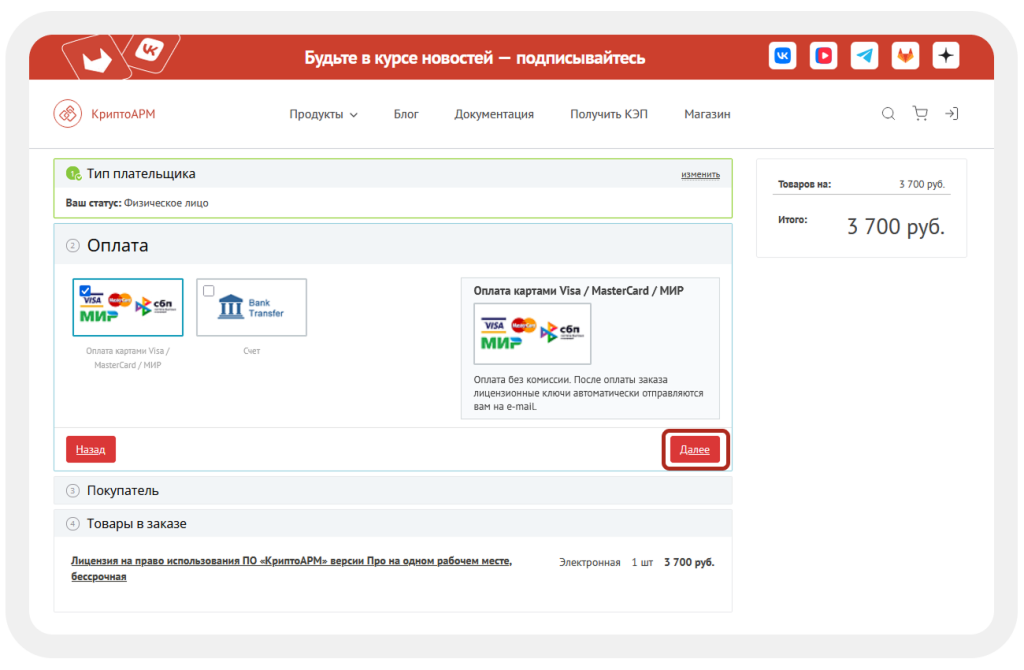The image size is (1024, 670).
Task: Expand the Продукты dropdown menu
Action: point(323,114)
